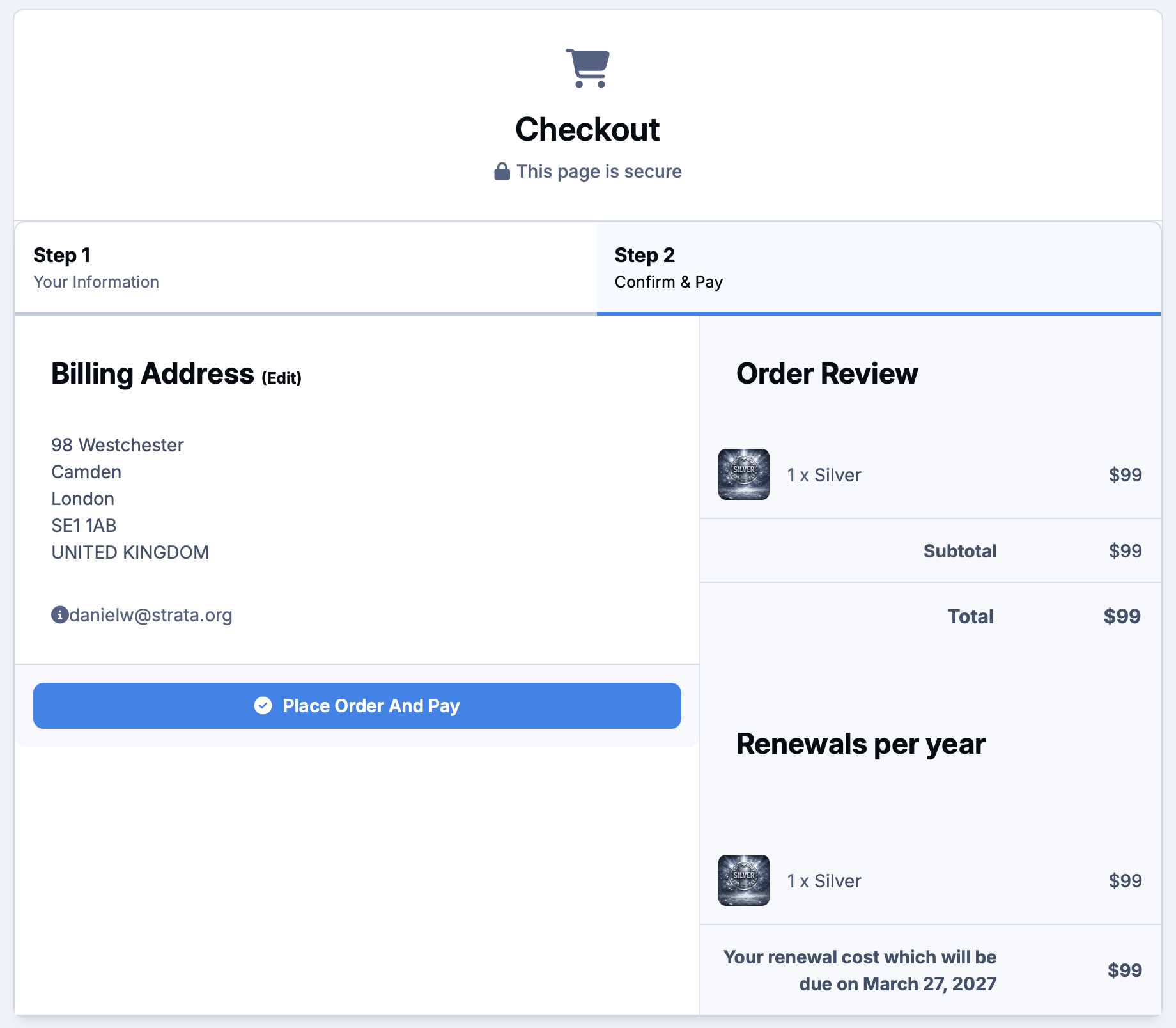This screenshot has width=1176, height=1028.
Task: Click the checkmark icon in the Place Order button
Action: click(x=263, y=706)
